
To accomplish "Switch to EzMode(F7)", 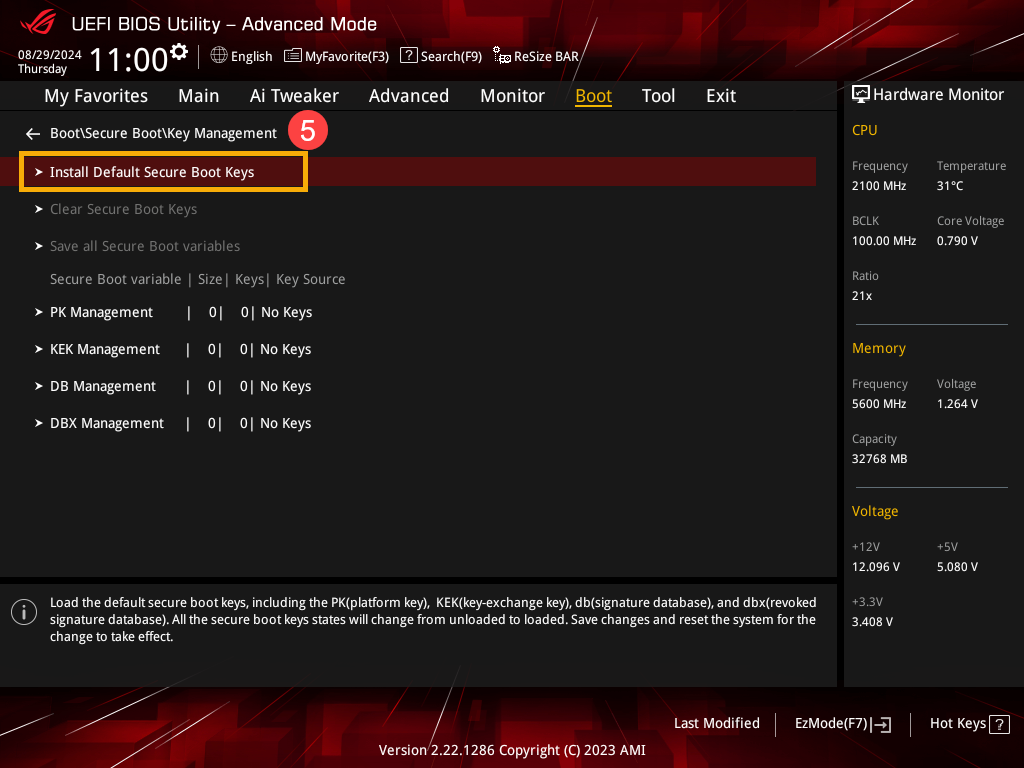I will tap(842, 724).
